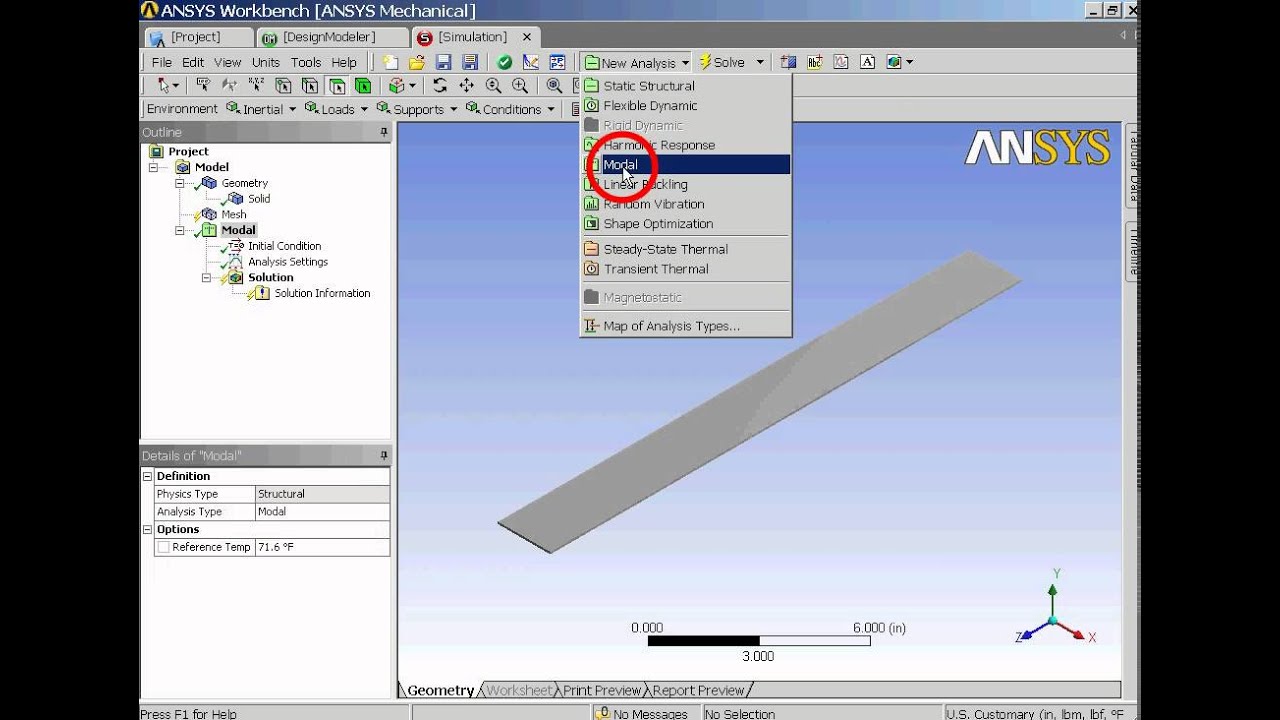The image size is (1280, 720).
Task: Switch to the Print Preview tab
Action: 600,690
